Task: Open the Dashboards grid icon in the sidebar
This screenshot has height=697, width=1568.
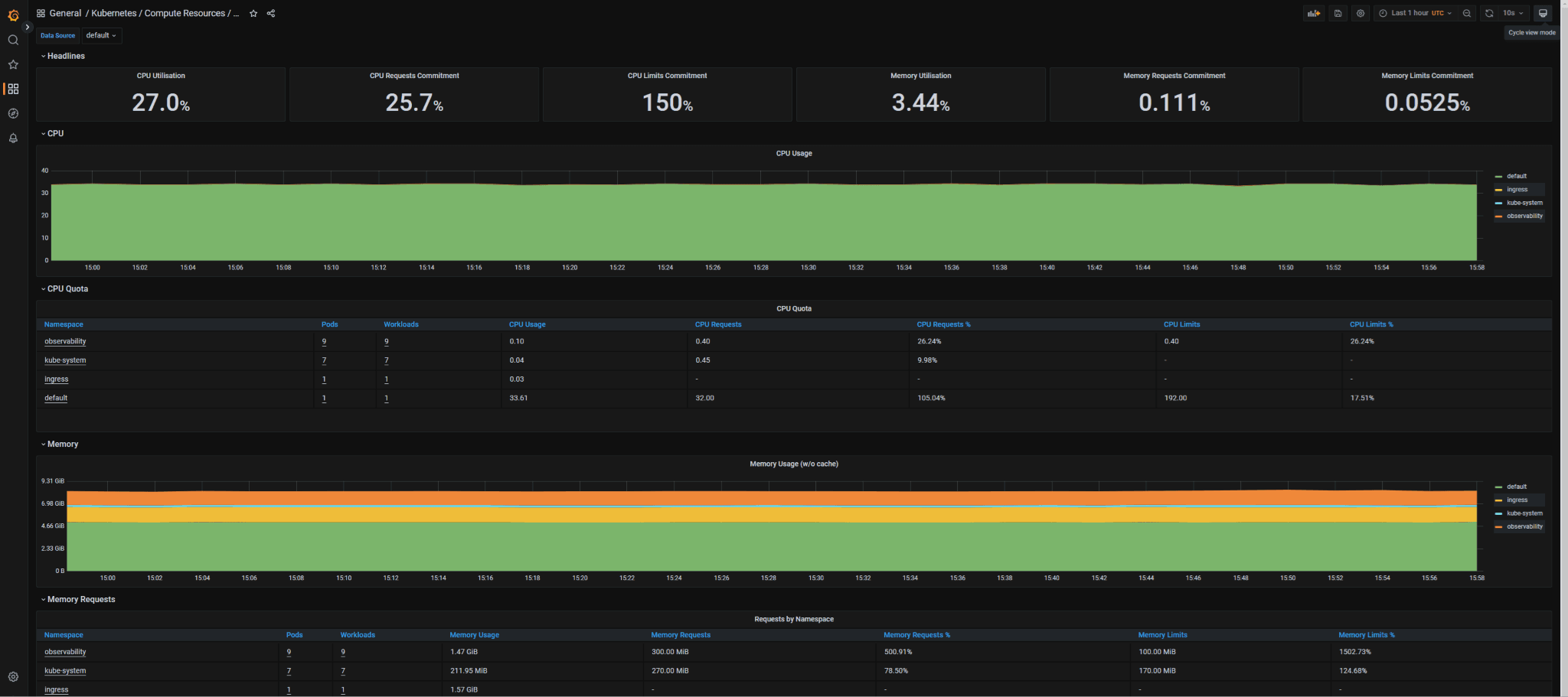Action: click(13, 89)
